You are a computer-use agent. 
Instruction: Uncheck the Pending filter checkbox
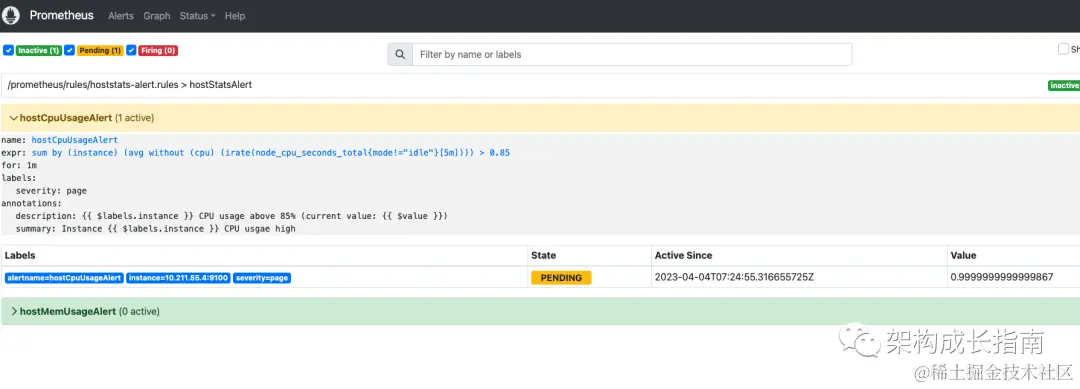point(70,50)
